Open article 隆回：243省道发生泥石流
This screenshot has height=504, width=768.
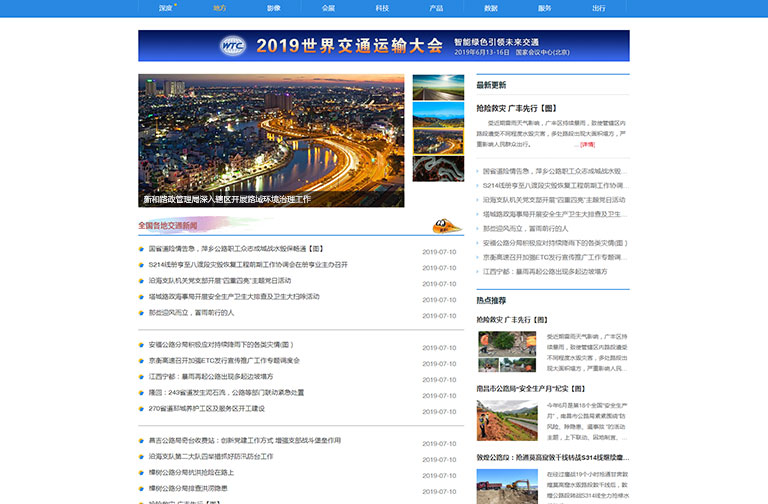[x=226, y=392]
